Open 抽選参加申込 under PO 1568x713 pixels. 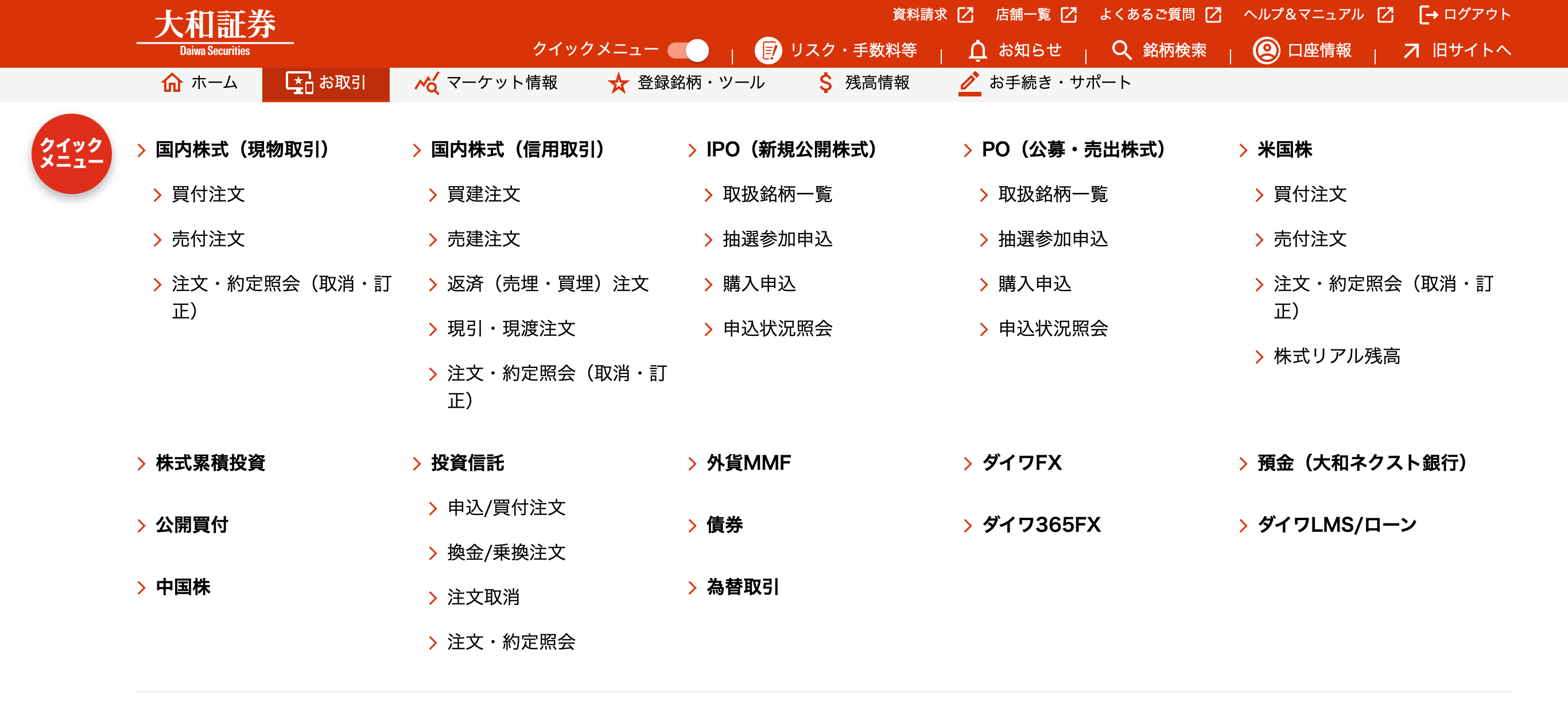pos(1053,239)
